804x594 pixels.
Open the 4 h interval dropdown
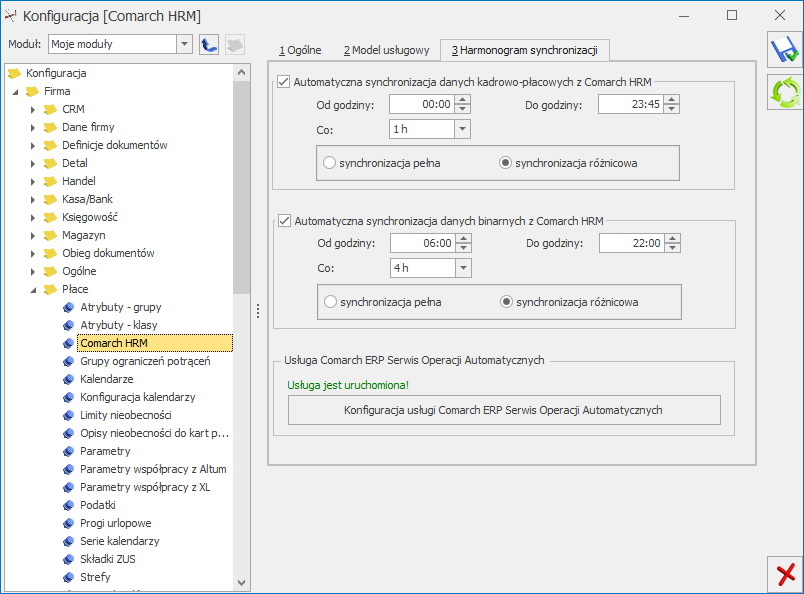[464, 268]
